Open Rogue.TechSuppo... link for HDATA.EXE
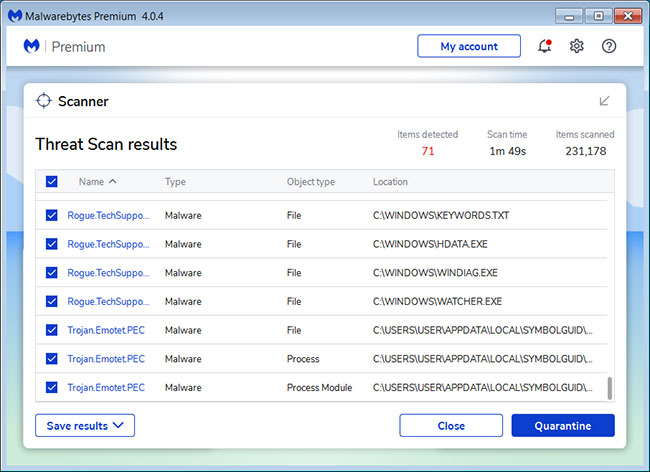 [x=108, y=244]
